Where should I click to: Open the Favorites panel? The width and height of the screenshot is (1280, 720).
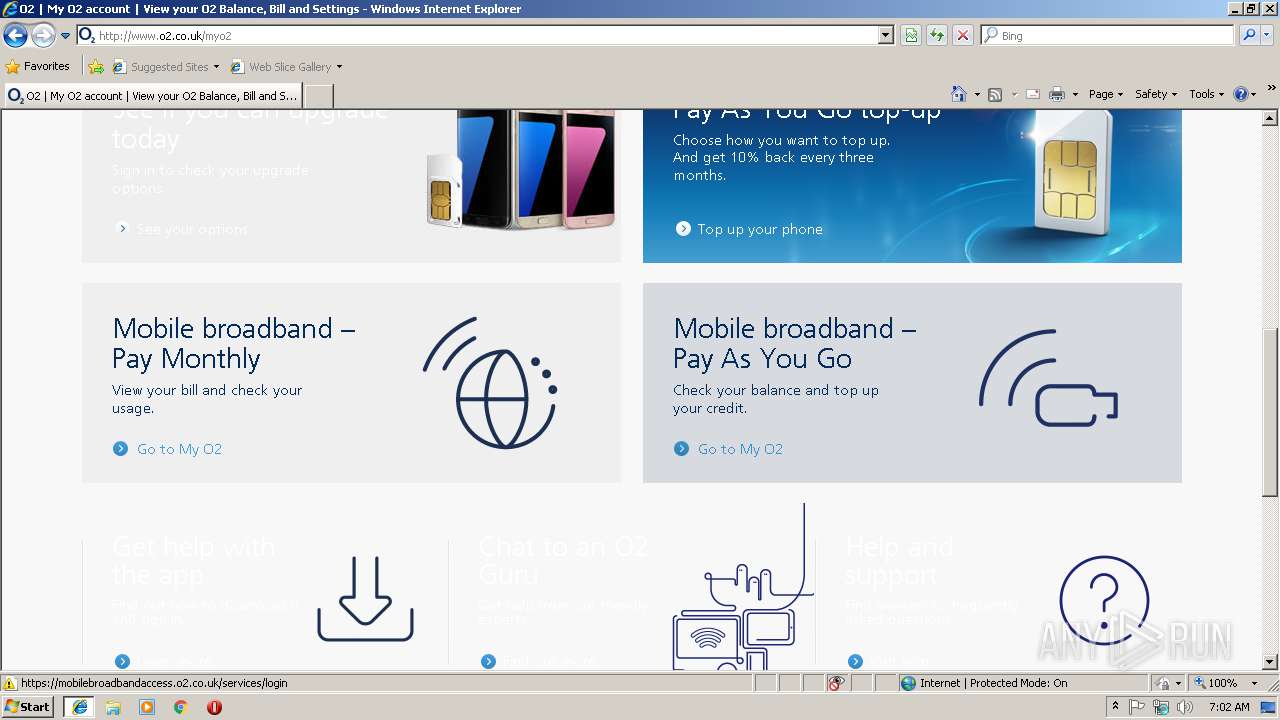tap(38, 67)
